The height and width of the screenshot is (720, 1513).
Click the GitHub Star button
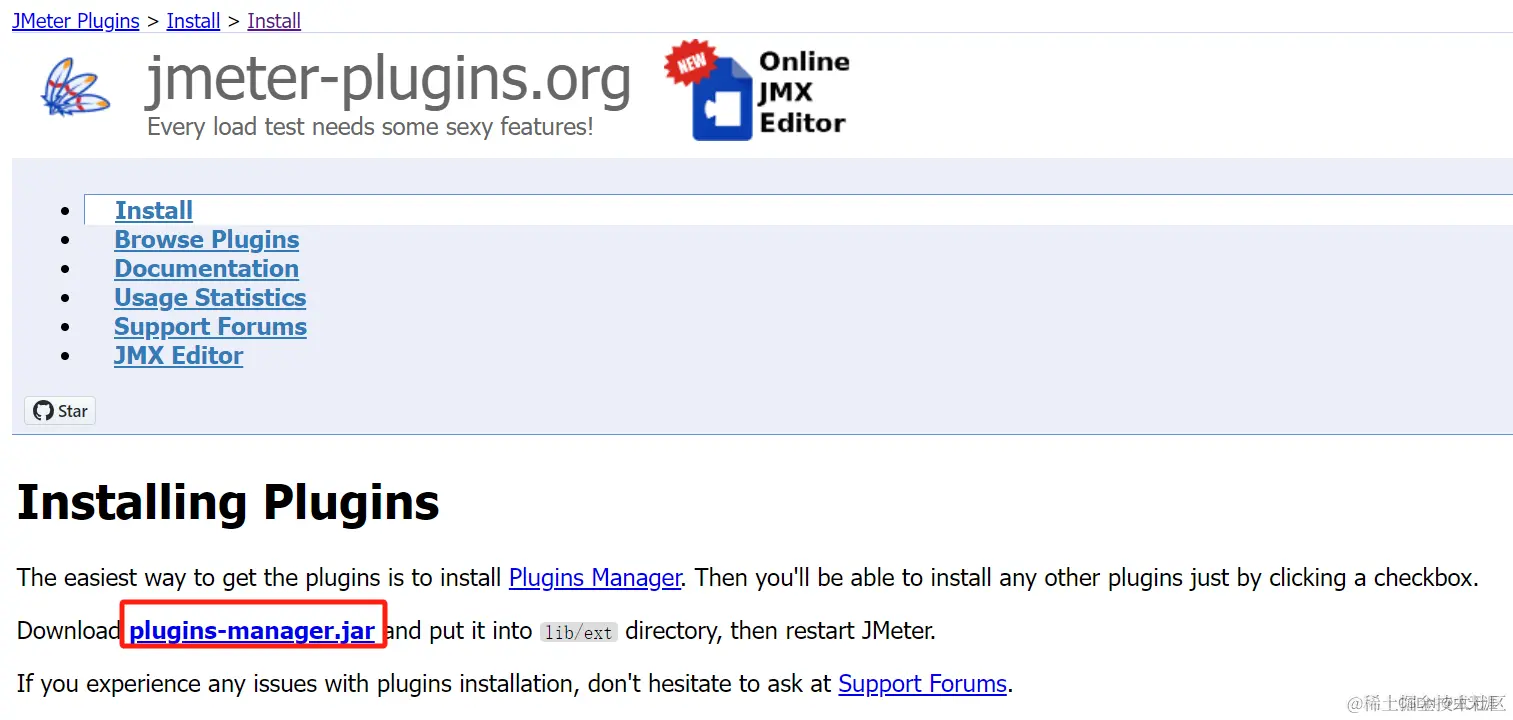click(60, 411)
